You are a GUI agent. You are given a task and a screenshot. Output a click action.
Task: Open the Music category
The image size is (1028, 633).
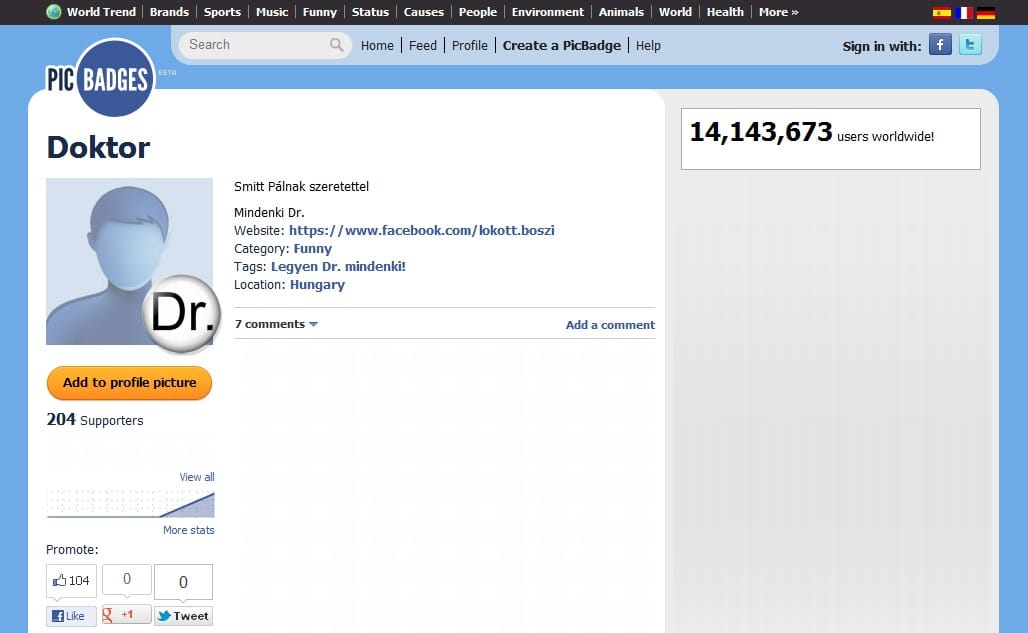(x=272, y=12)
